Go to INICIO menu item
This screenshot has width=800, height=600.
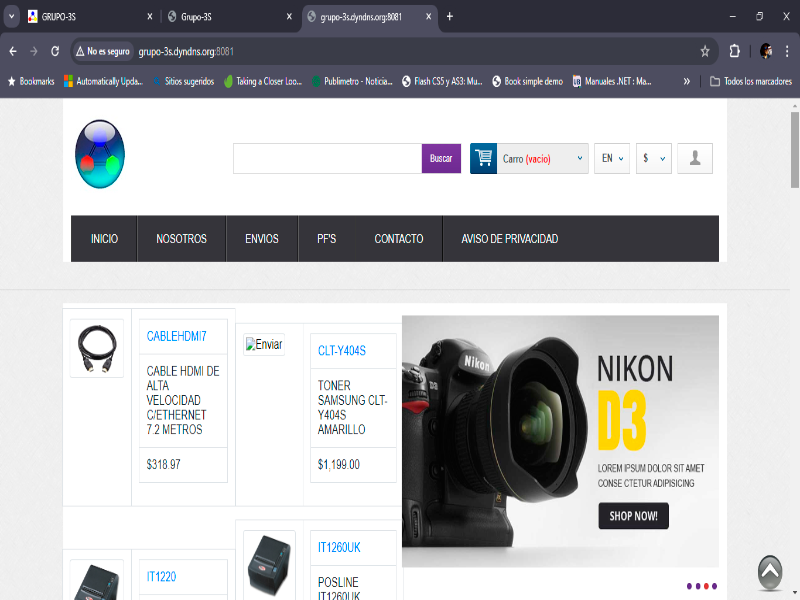pyautogui.click(x=104, y=239)
